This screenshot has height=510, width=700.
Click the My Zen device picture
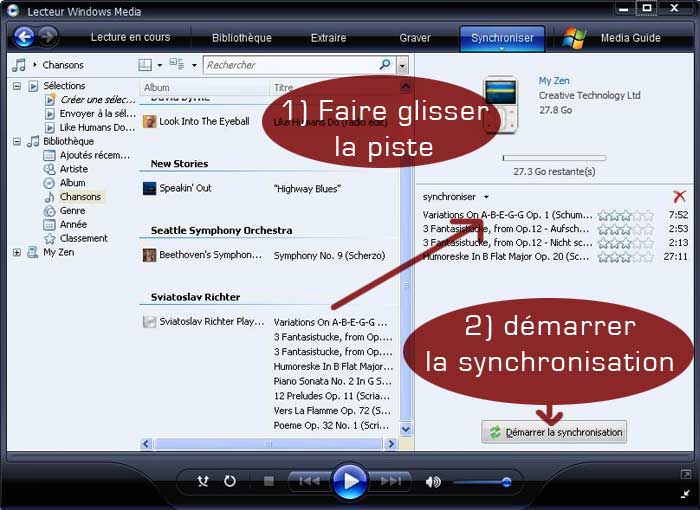(x=500, y=105)
